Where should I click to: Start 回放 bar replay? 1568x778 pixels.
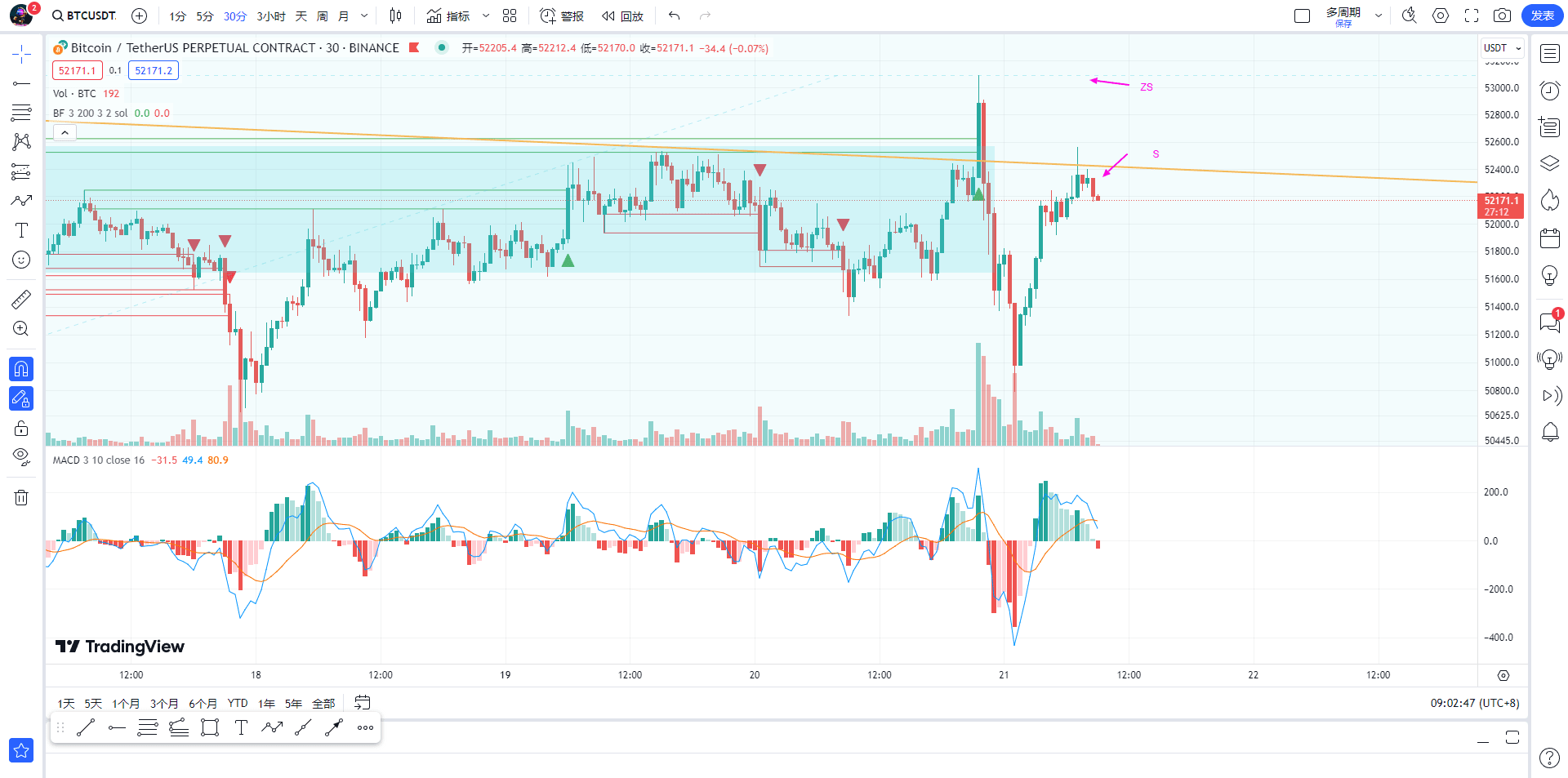coord(622,16)
